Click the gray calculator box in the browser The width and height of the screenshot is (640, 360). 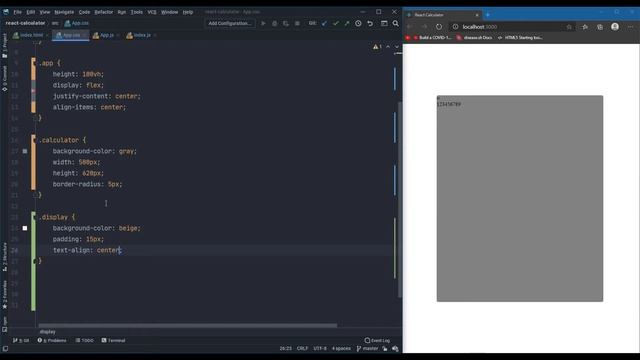tap(520, 199)
